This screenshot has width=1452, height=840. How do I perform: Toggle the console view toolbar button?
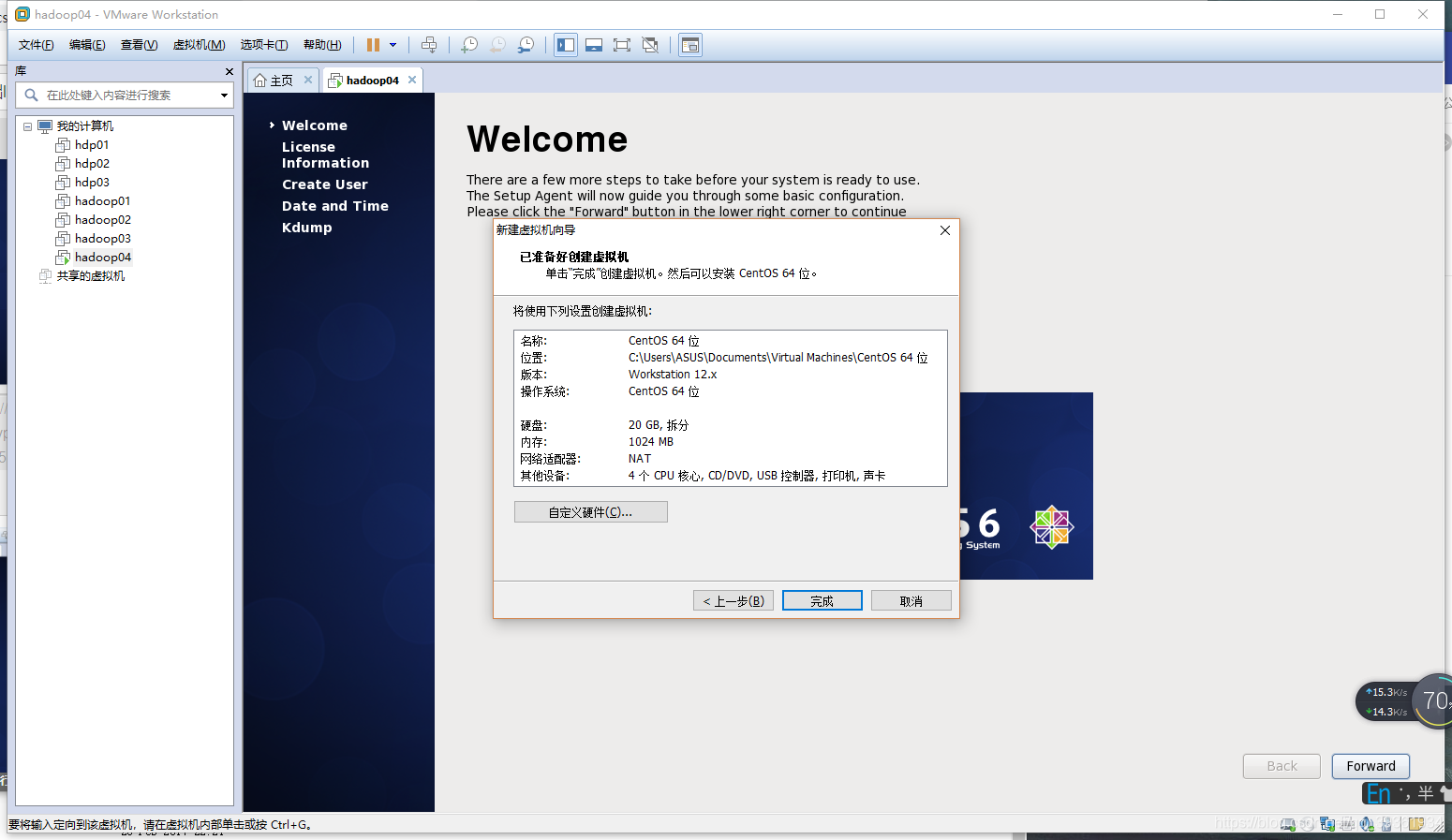690,45
